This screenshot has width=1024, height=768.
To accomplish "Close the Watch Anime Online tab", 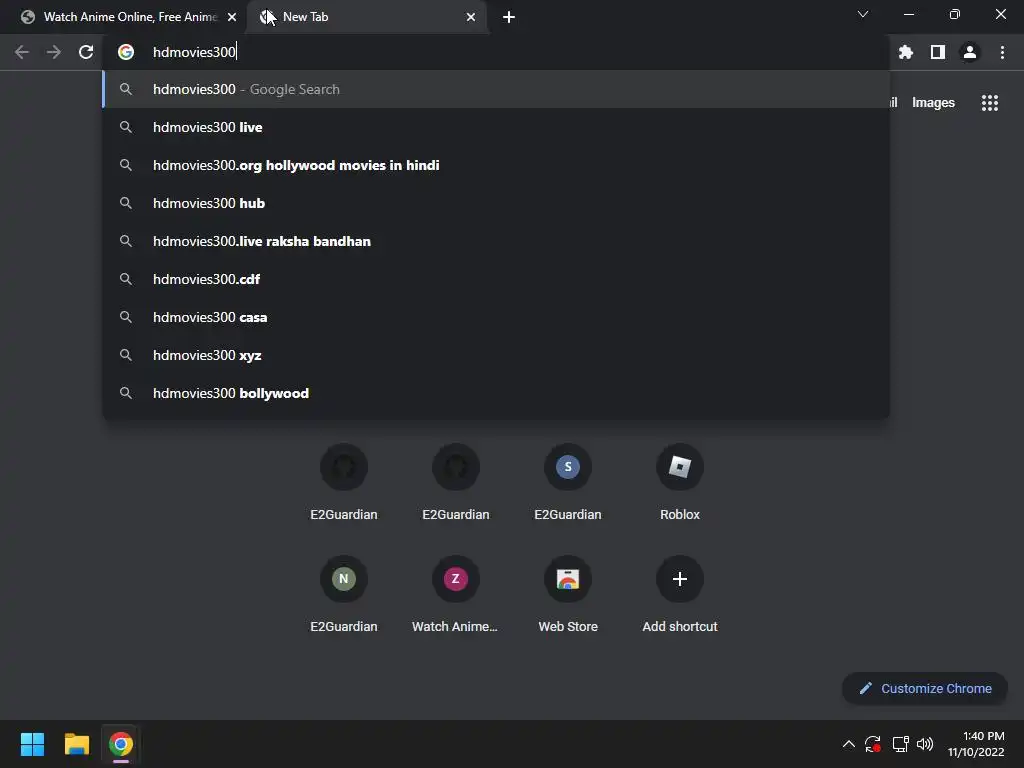I will click(x=232, y=17).
